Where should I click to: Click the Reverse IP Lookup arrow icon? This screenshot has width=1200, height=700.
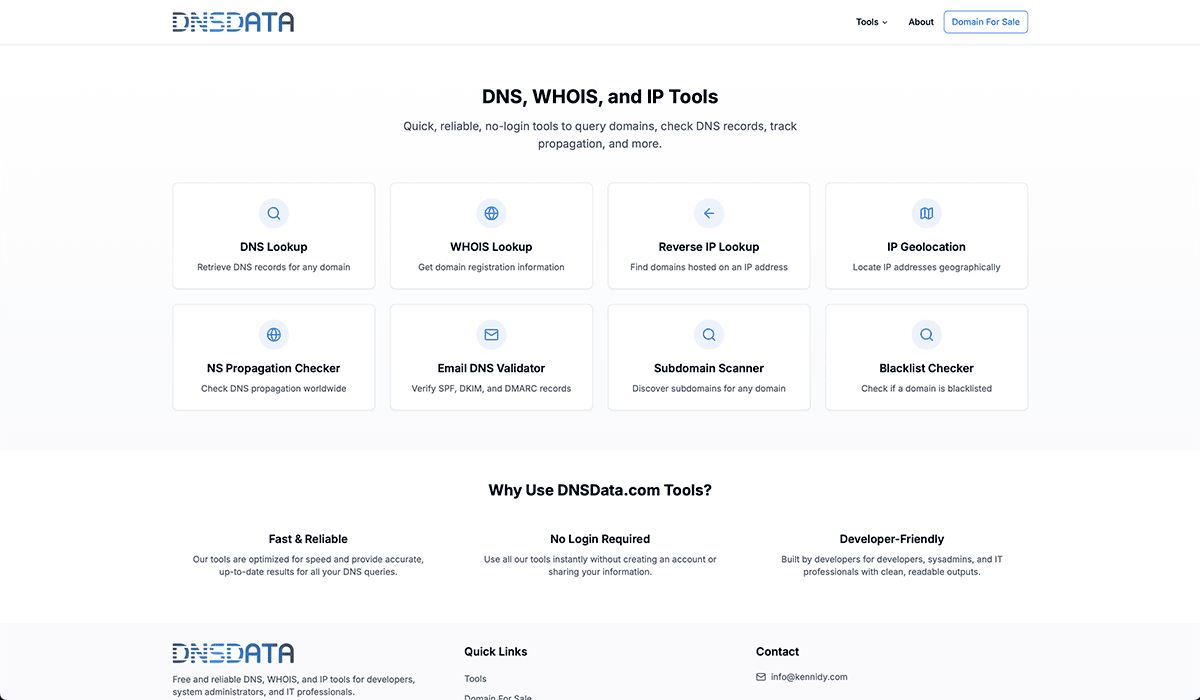click(709, 213)
